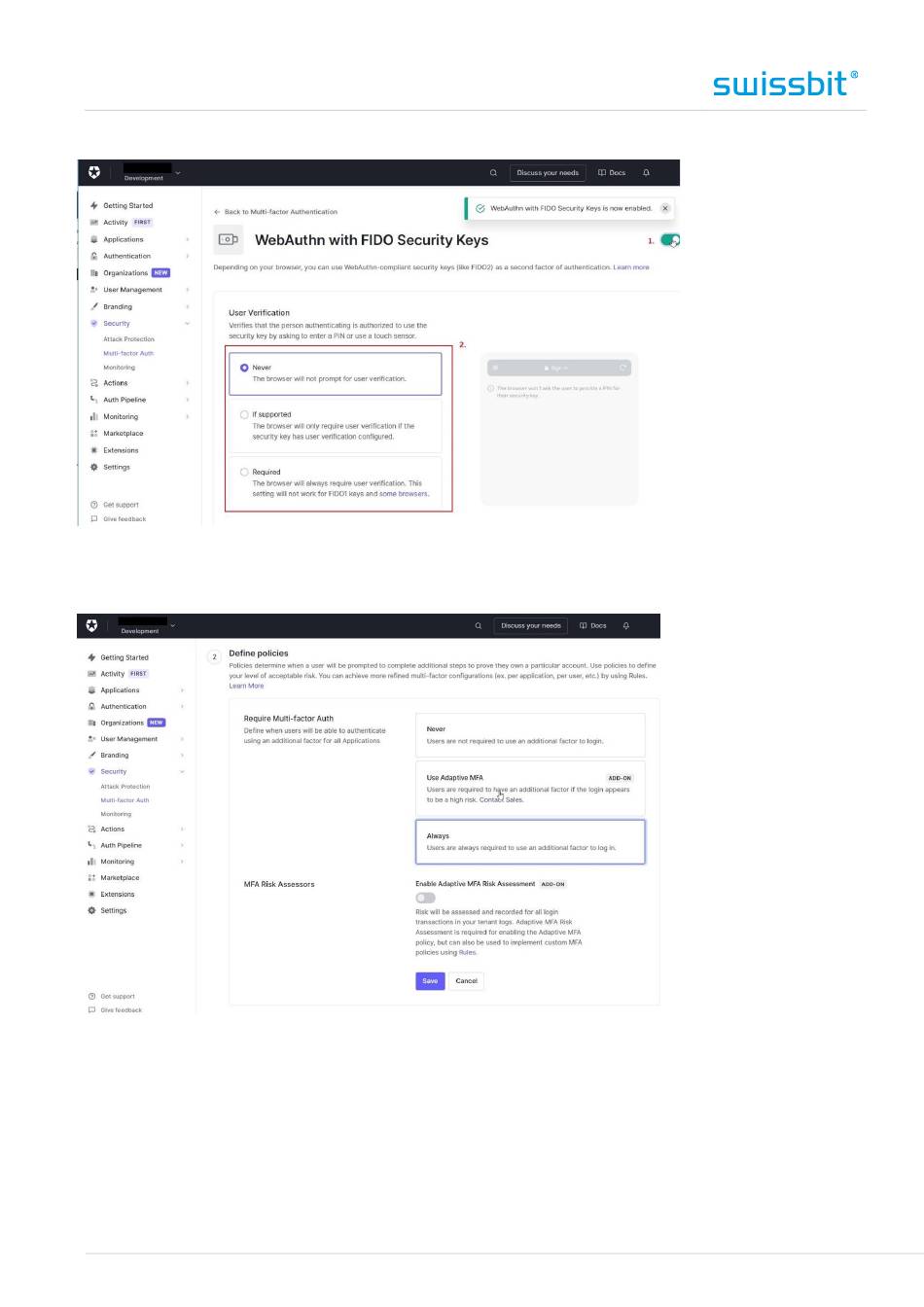Choose the 'Never' Require Multi-factor Auth policy card
The image size is (924, 1307).
click(x=530, y=735)
